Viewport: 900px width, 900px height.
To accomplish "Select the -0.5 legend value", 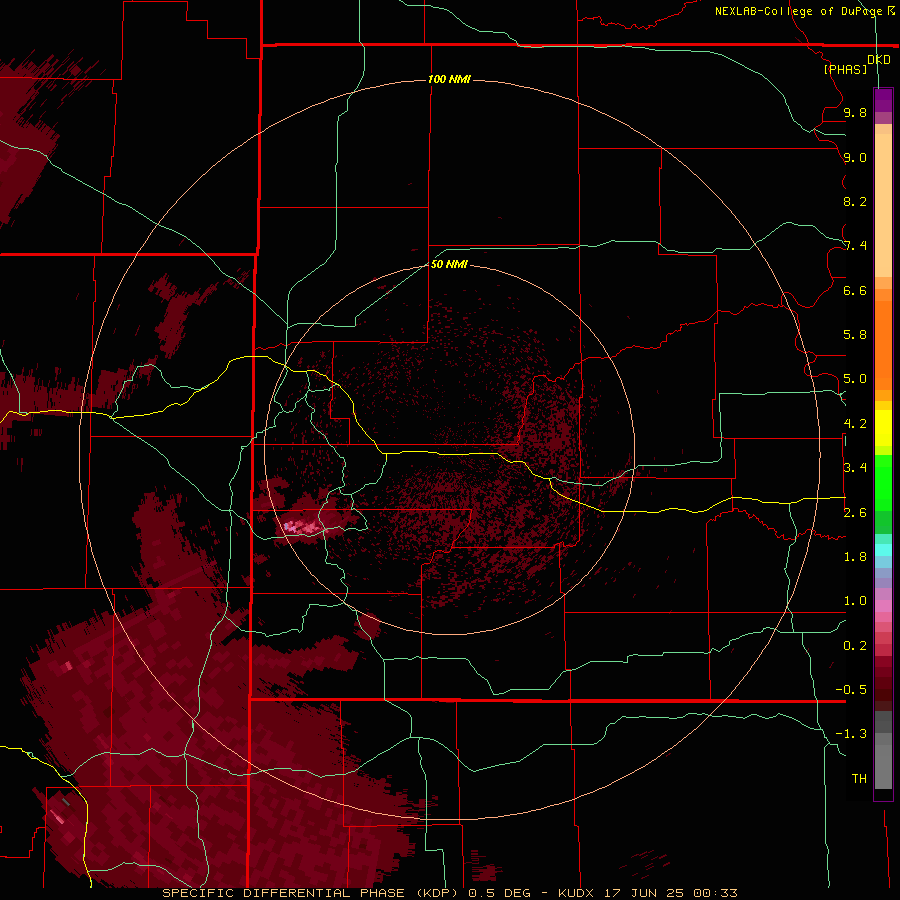I will pos(851,689).
